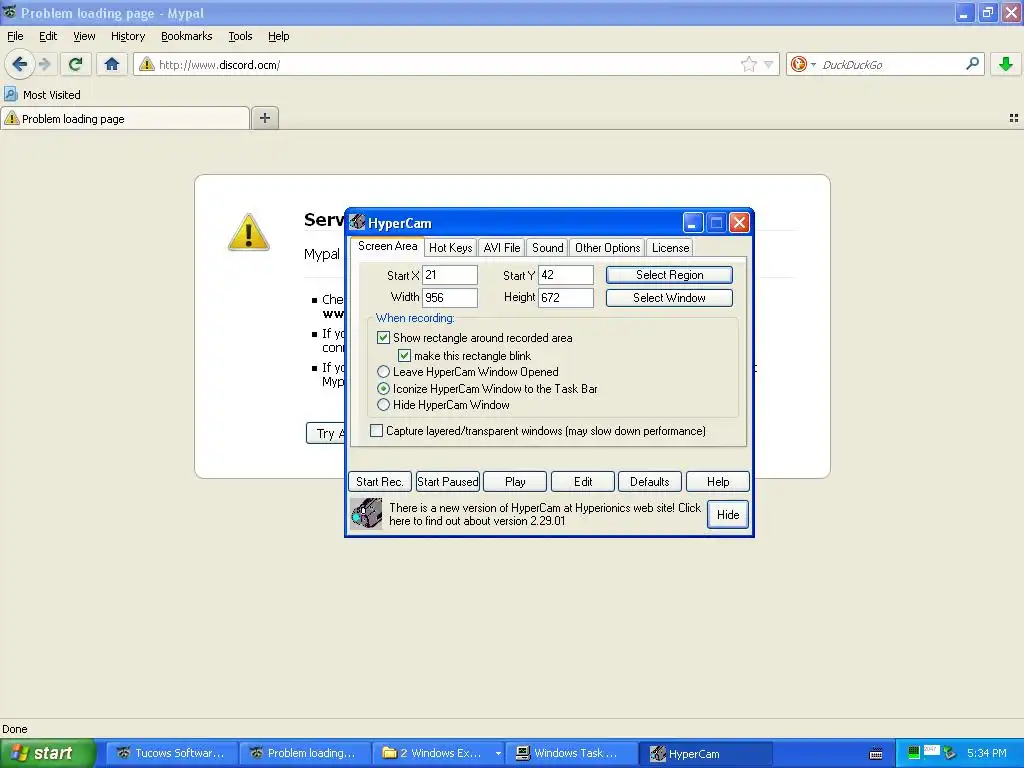
Task: Select Hide HyperCam Window option
Action: click(383, 405)
